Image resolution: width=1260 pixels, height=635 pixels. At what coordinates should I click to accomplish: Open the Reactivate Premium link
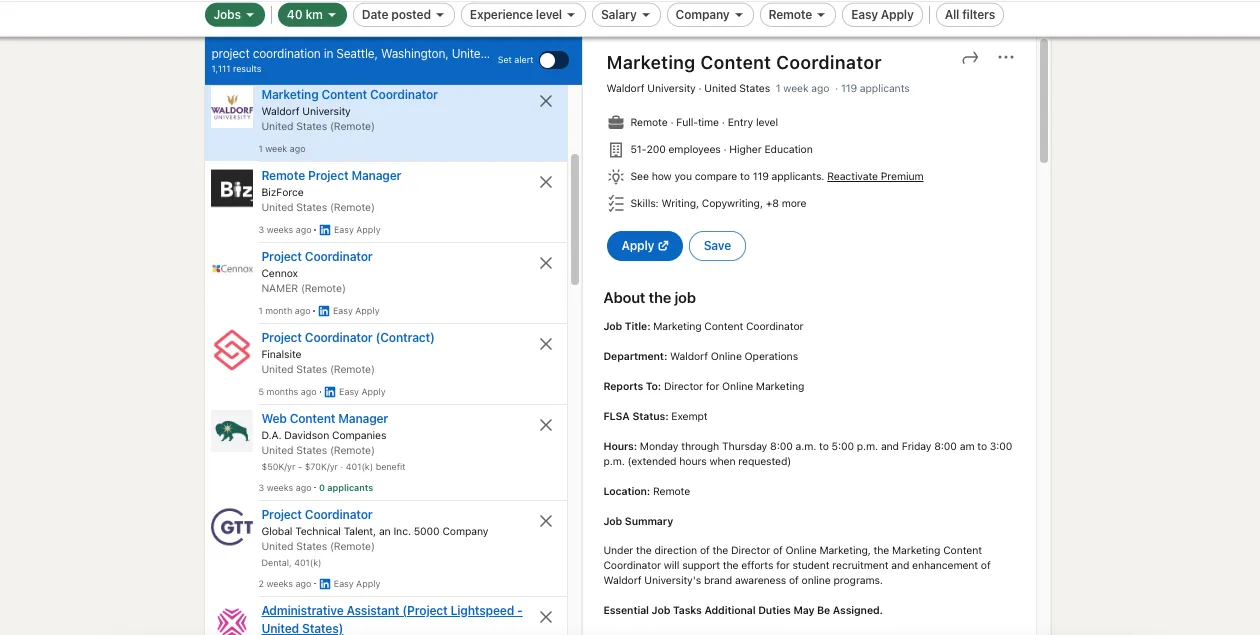874,176
